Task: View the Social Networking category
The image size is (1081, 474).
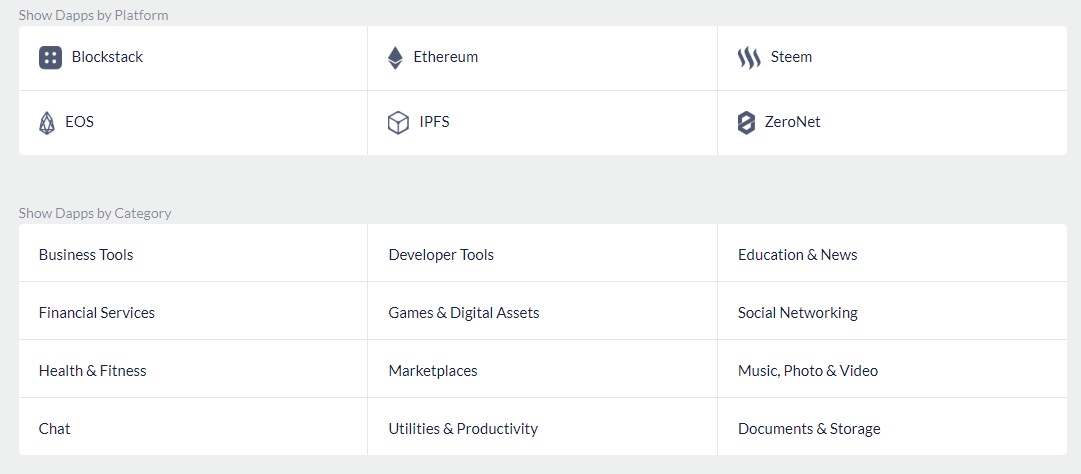Action: [798, 313]
